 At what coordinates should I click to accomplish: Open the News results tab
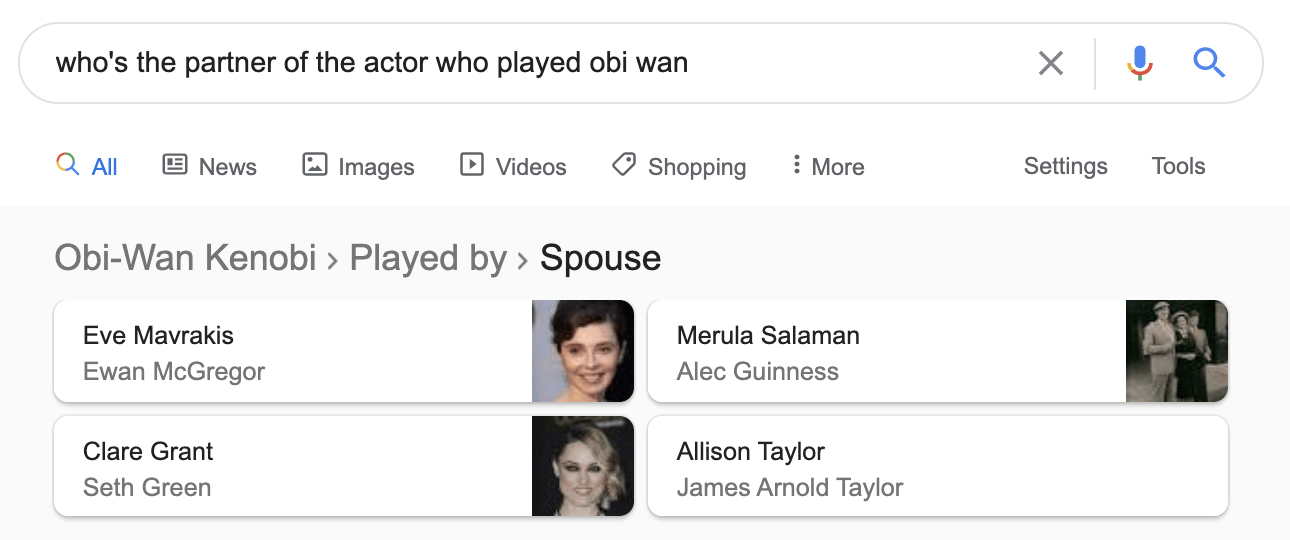(210, 166)
